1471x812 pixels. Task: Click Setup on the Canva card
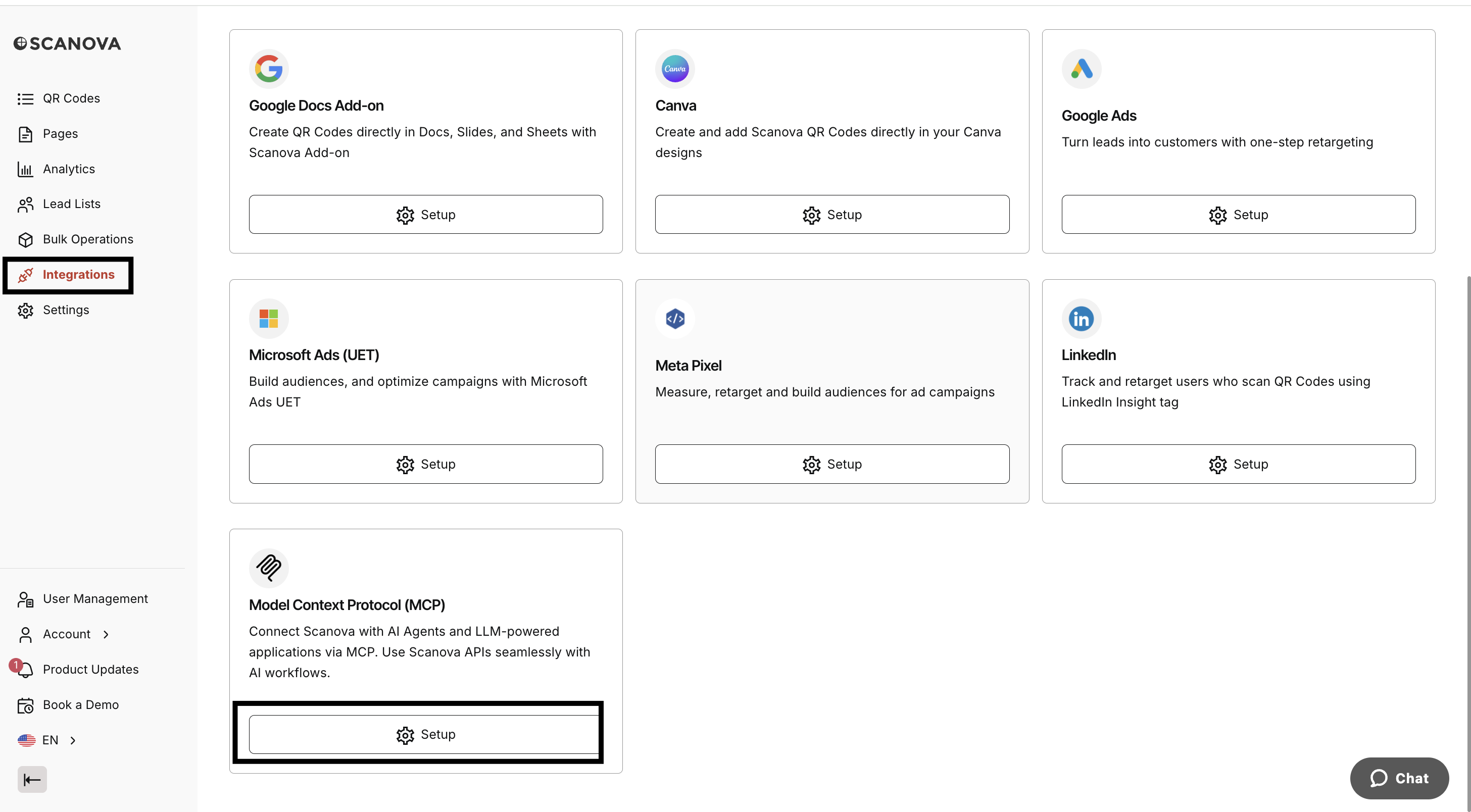point(832,215)
